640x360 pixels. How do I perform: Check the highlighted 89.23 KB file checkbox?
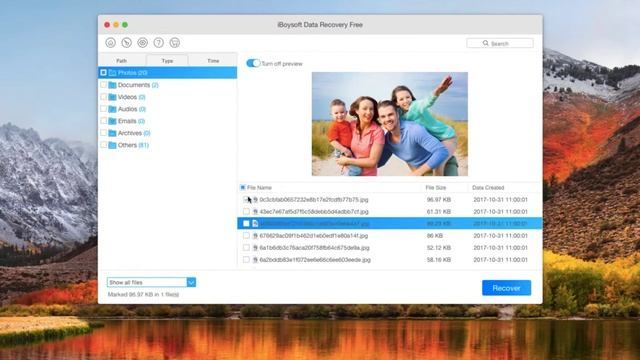coord(246,223)
